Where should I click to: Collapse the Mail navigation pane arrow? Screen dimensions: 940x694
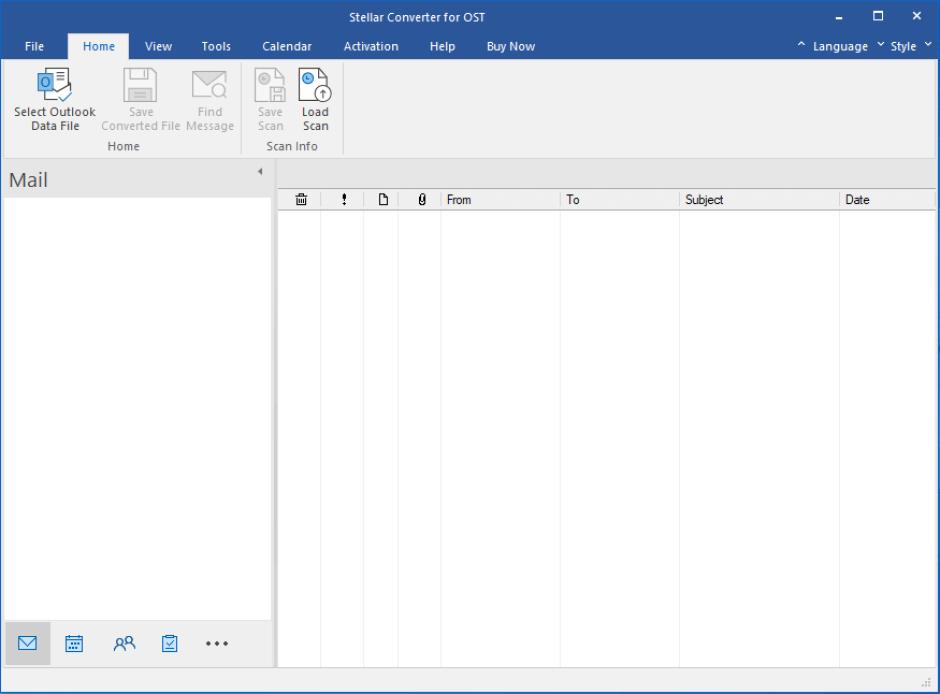pos(260,172)
